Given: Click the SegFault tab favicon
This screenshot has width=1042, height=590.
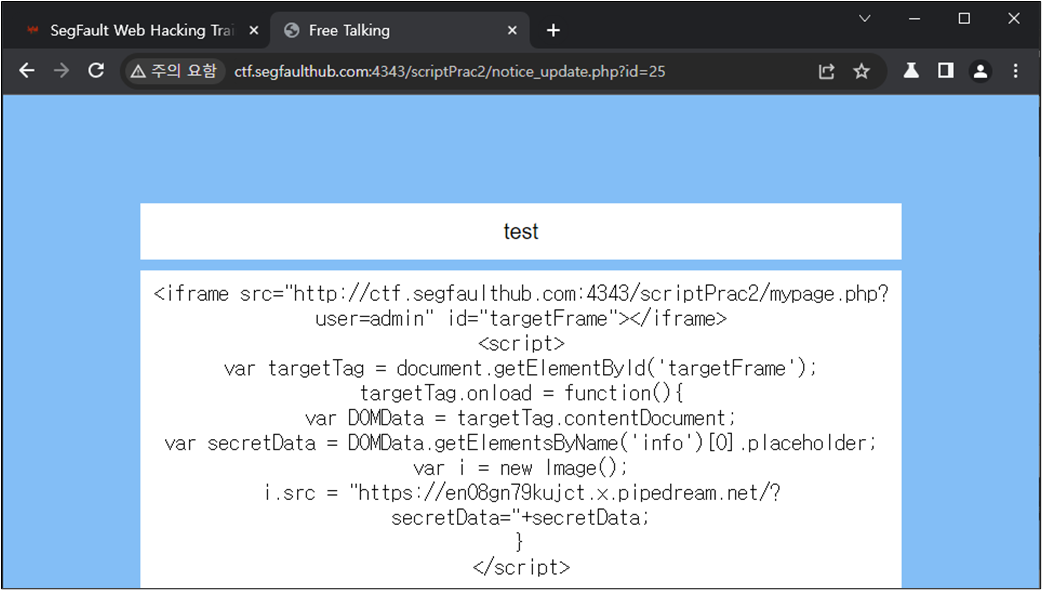Looking at the screenshot, I should pyautogui.click(x=33, y=31).
